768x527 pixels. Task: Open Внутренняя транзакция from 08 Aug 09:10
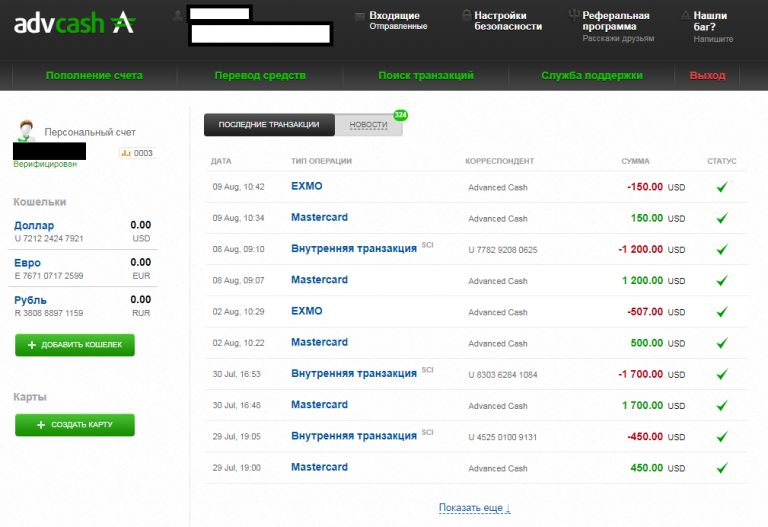coord(354,249)
